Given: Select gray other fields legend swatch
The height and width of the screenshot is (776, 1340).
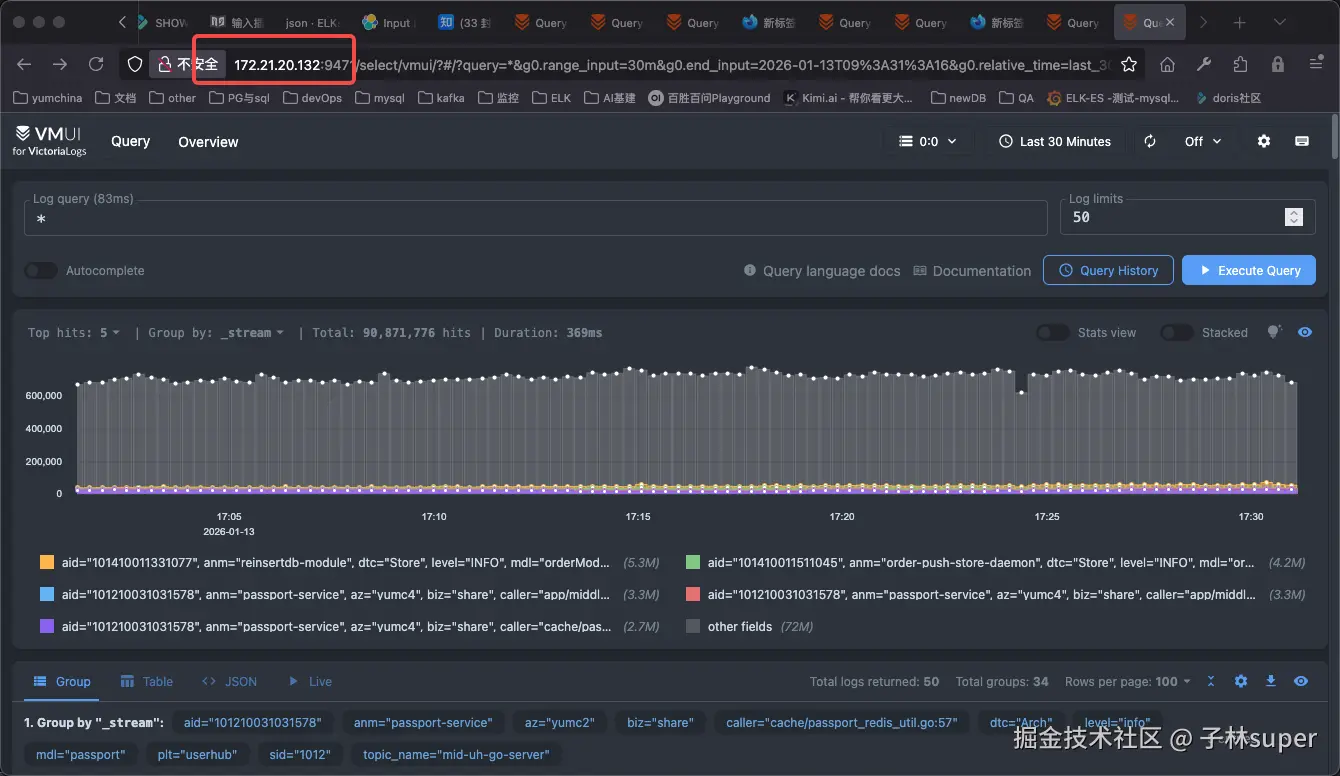Looking at the screenshot, I should pos(692,626).
